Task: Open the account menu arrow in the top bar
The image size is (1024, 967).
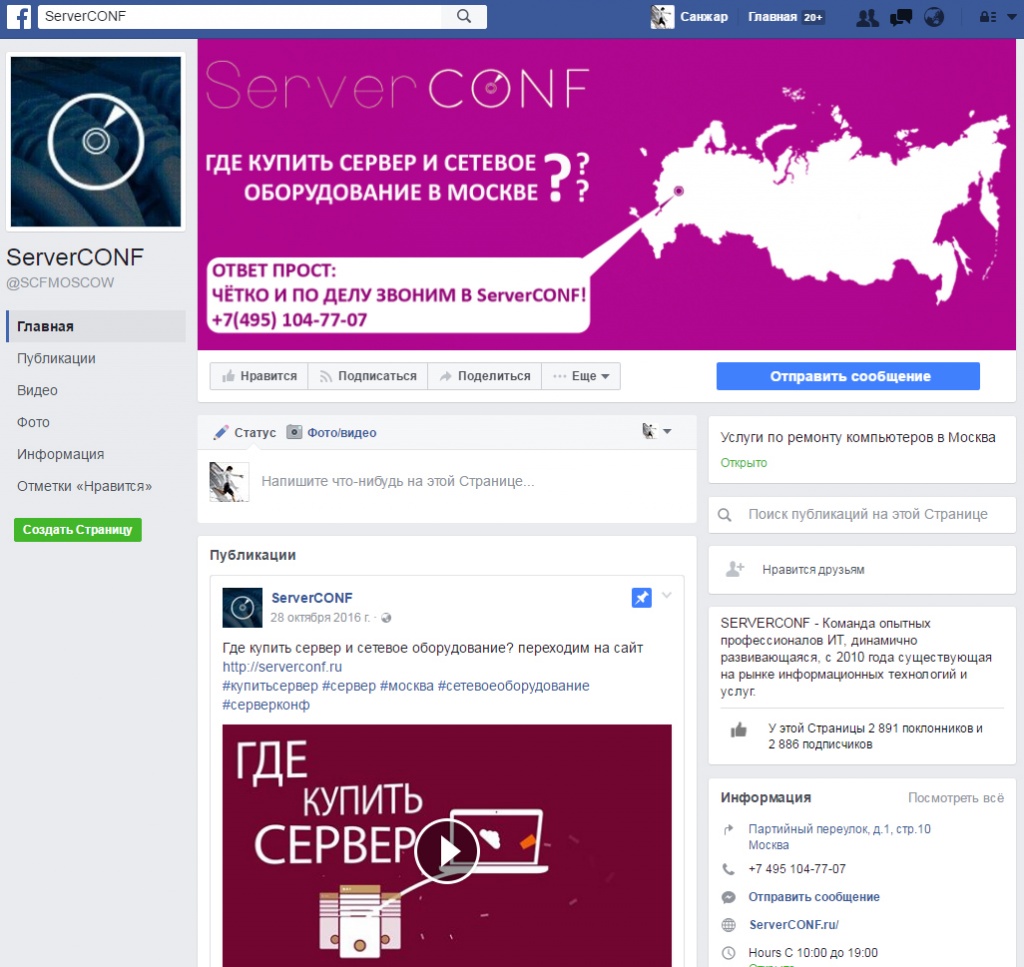Action: pos(1012,17)
